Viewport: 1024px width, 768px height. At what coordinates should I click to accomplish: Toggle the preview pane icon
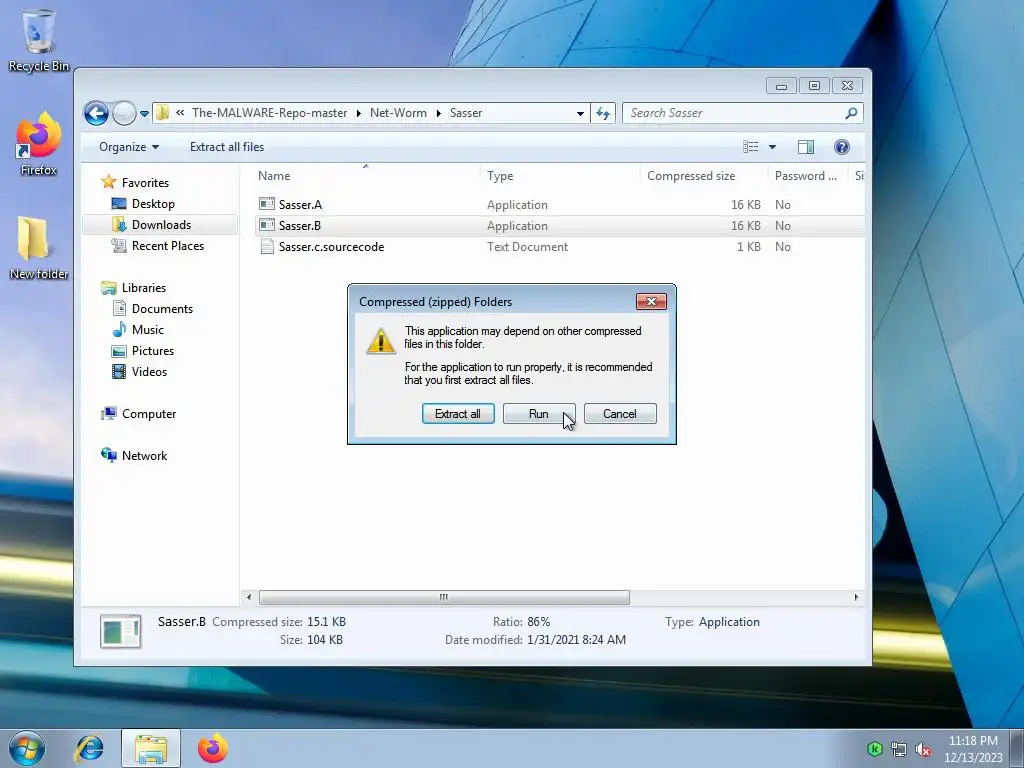click(x=806, y=147)
